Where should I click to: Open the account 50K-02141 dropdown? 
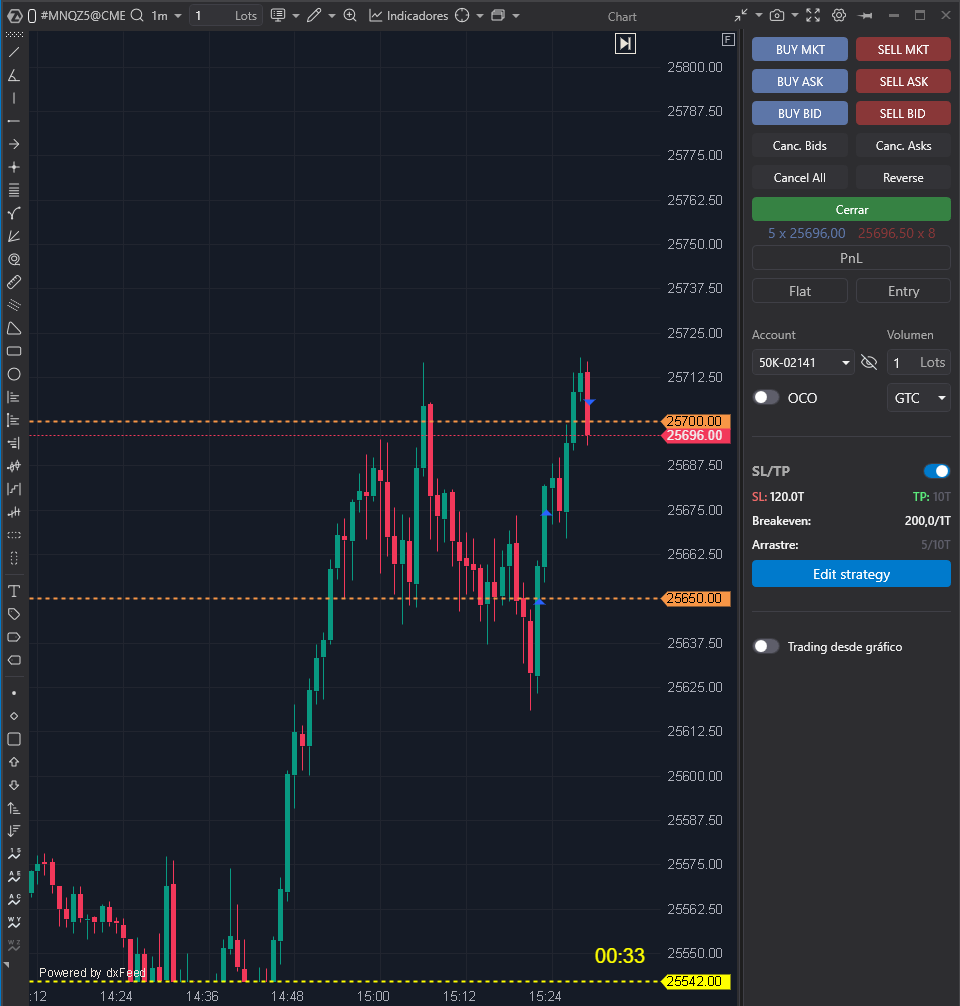[x=803, y=362]
